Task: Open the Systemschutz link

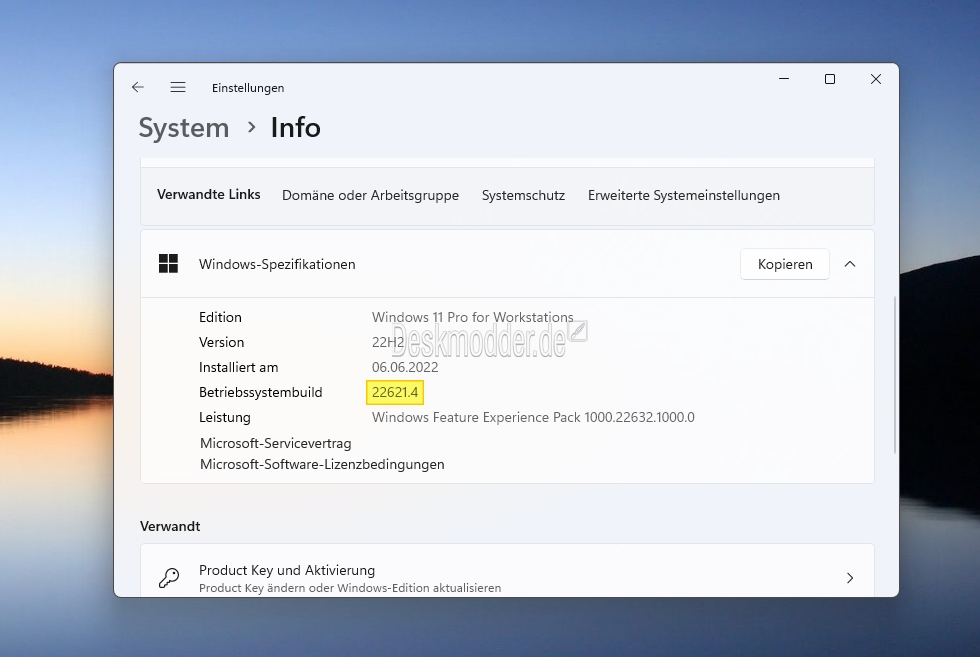Action: tap(524, 195)
